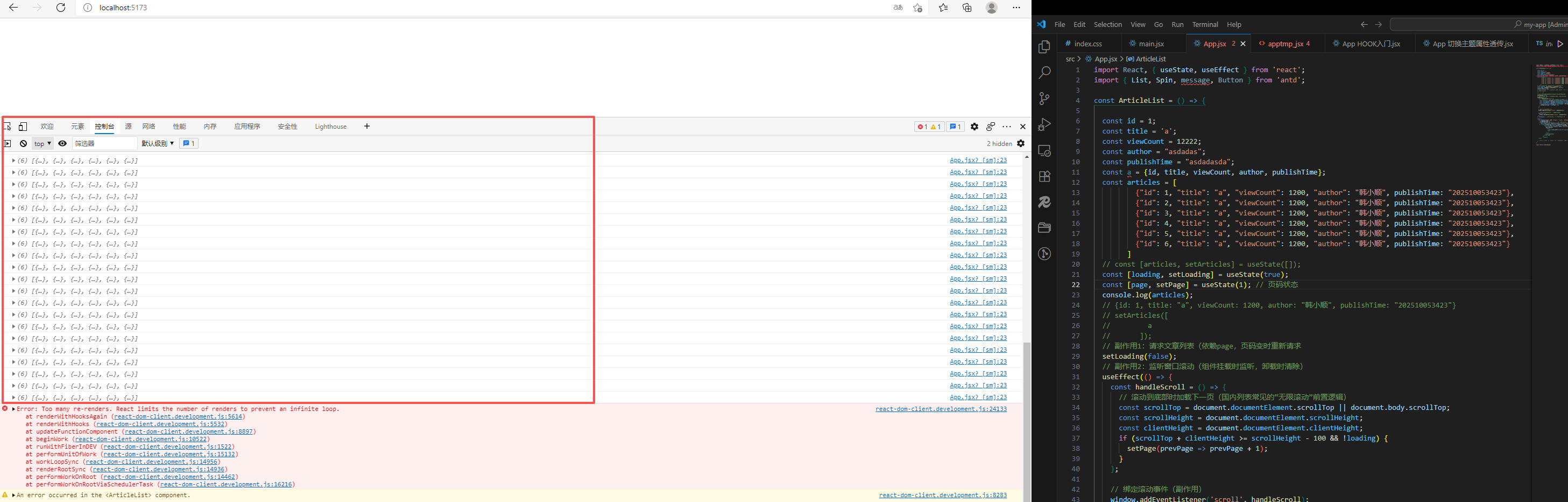This screenshot has height=502, width=1568.
Task: Activate DevTools inspect element picker
Action: pyautogui.click(x=8, y=127)
